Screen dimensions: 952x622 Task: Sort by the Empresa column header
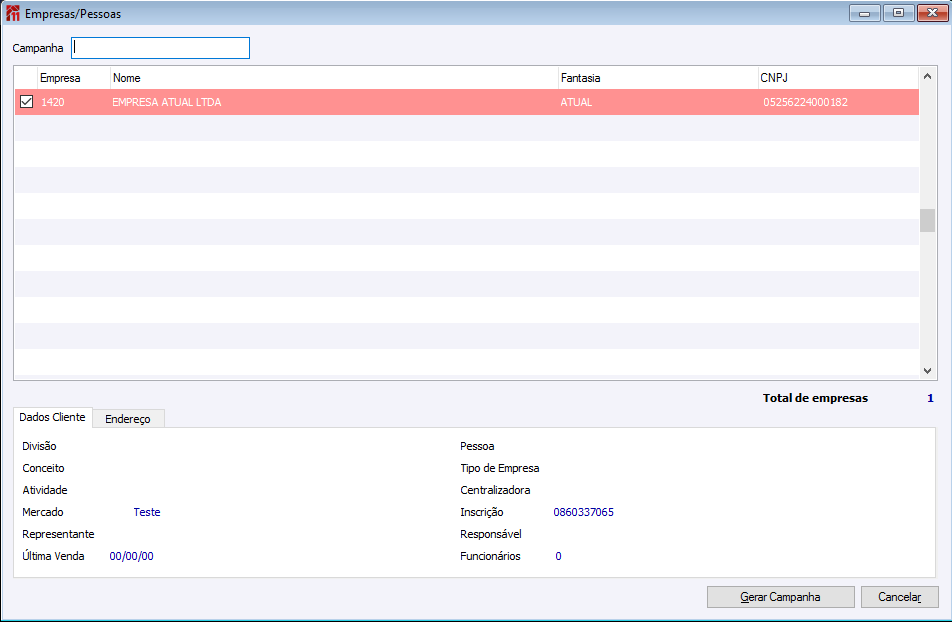click(74, 78)
